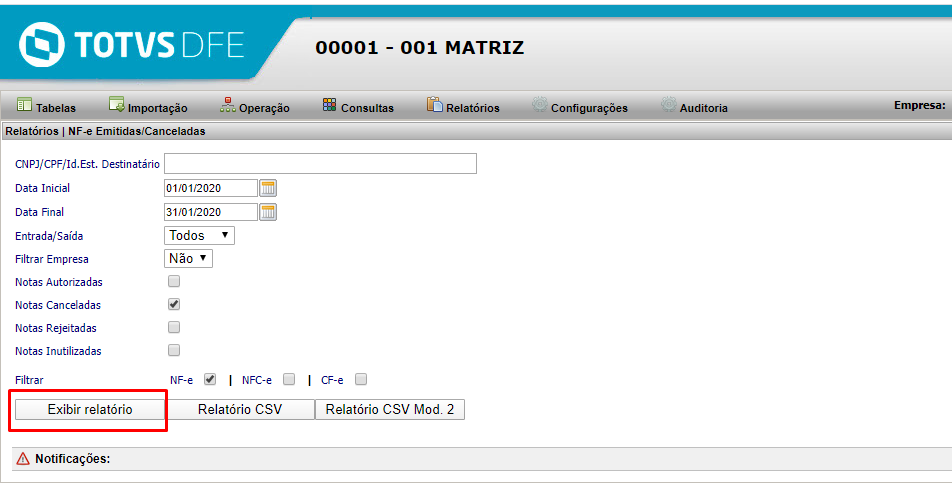Click the Exibir relatório button
This screenshot has height=488, width=952.
click(90, 410)
